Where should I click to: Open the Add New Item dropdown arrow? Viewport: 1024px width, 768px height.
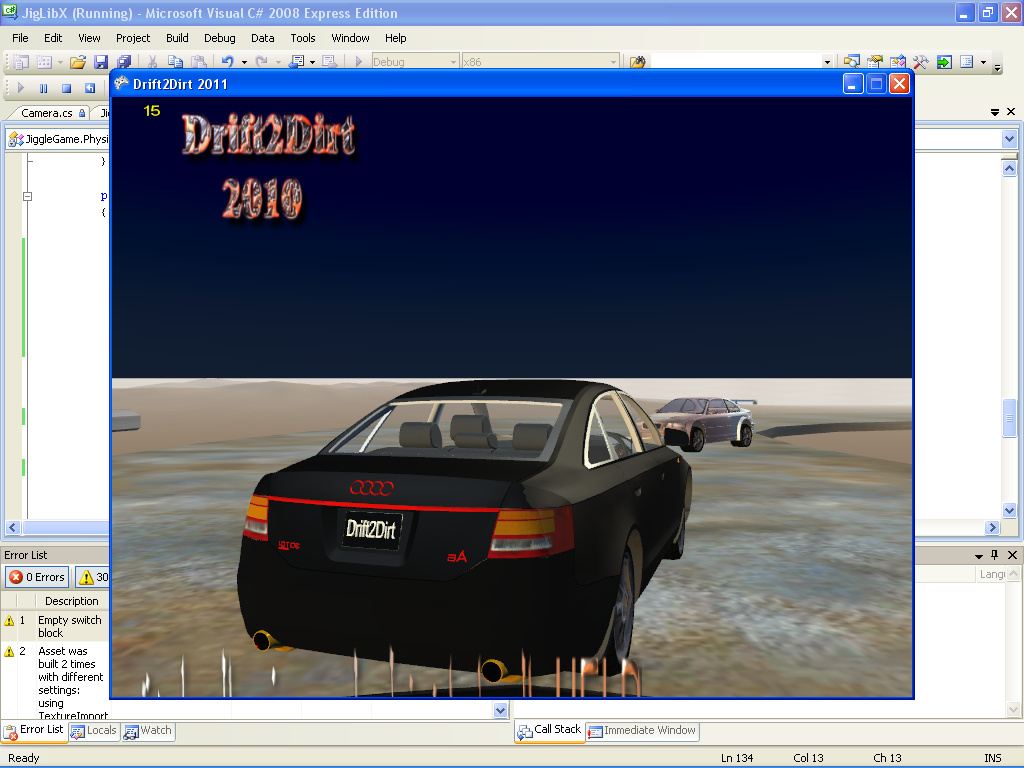(x=60, y=62)
